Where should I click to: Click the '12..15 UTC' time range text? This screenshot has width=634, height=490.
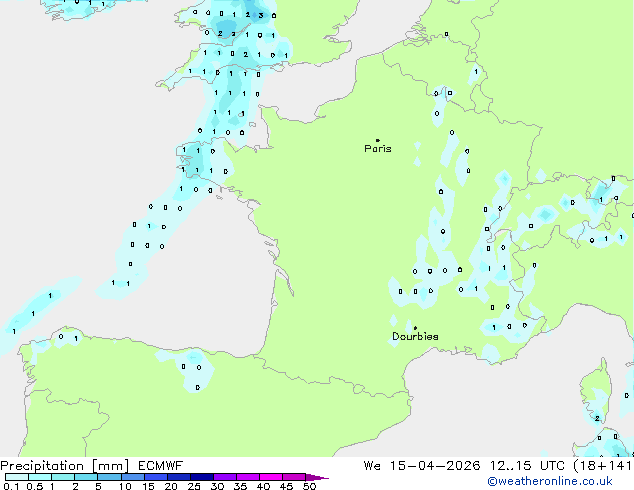coord(527,466)
